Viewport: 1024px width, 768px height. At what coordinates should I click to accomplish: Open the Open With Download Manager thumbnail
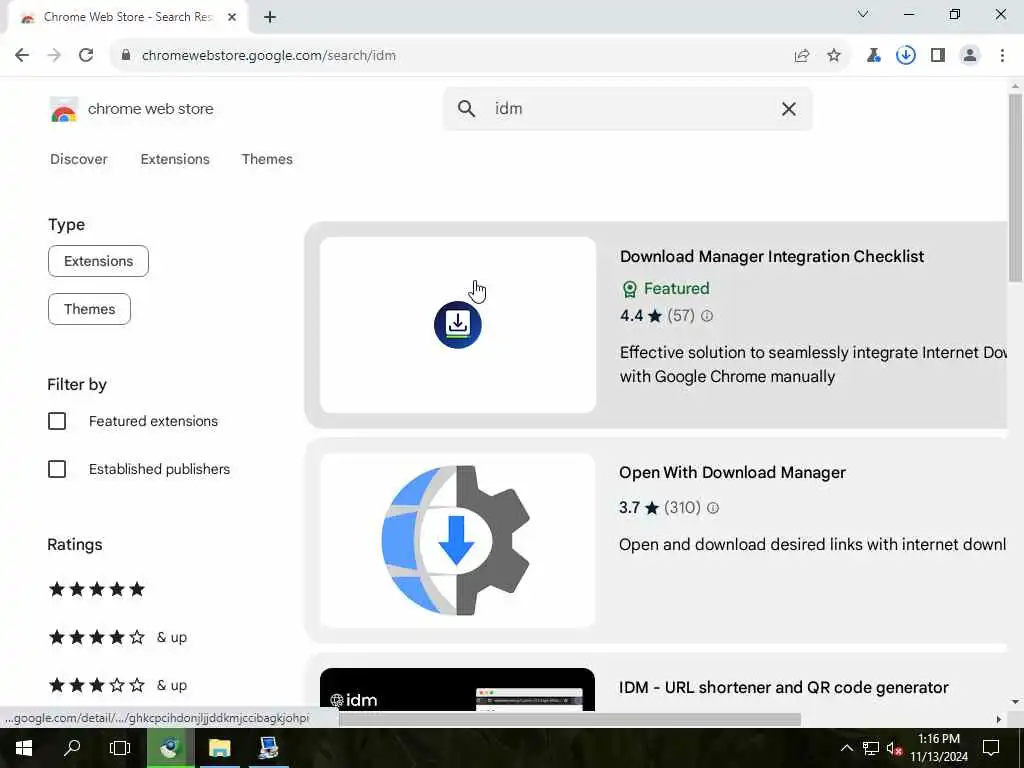pos(457,541)
